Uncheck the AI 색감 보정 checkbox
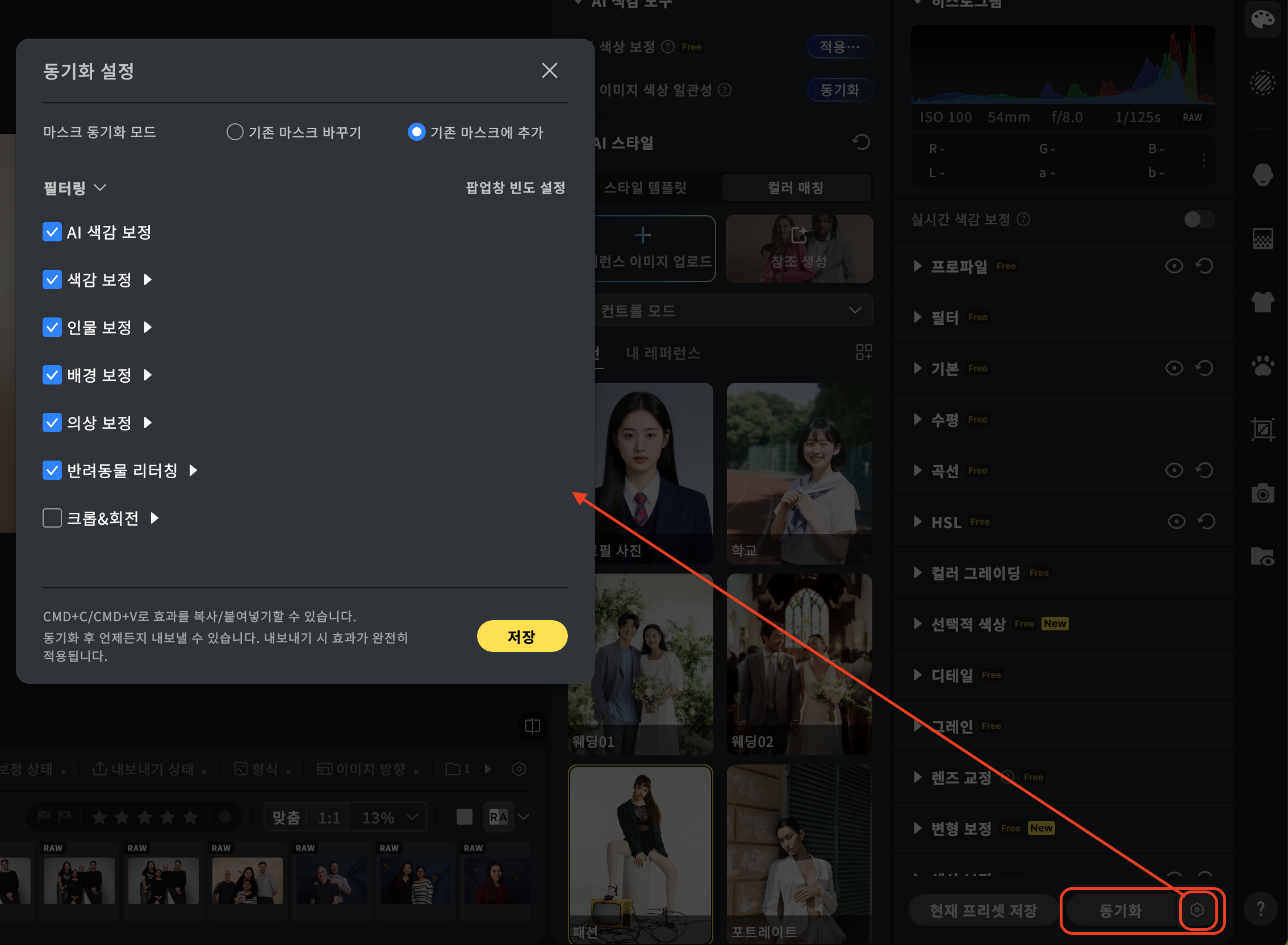This screenshot has height=945, width=1288. coord(52,232)
